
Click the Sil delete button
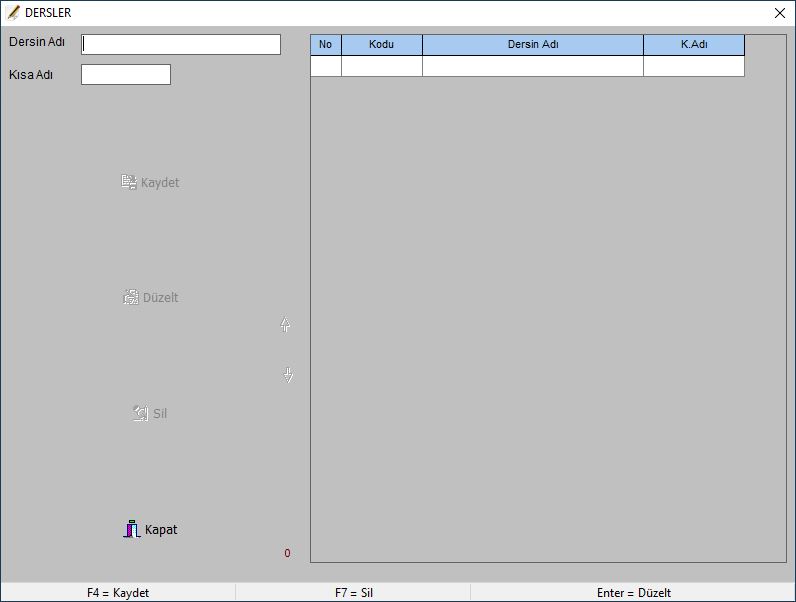point(150,413)
